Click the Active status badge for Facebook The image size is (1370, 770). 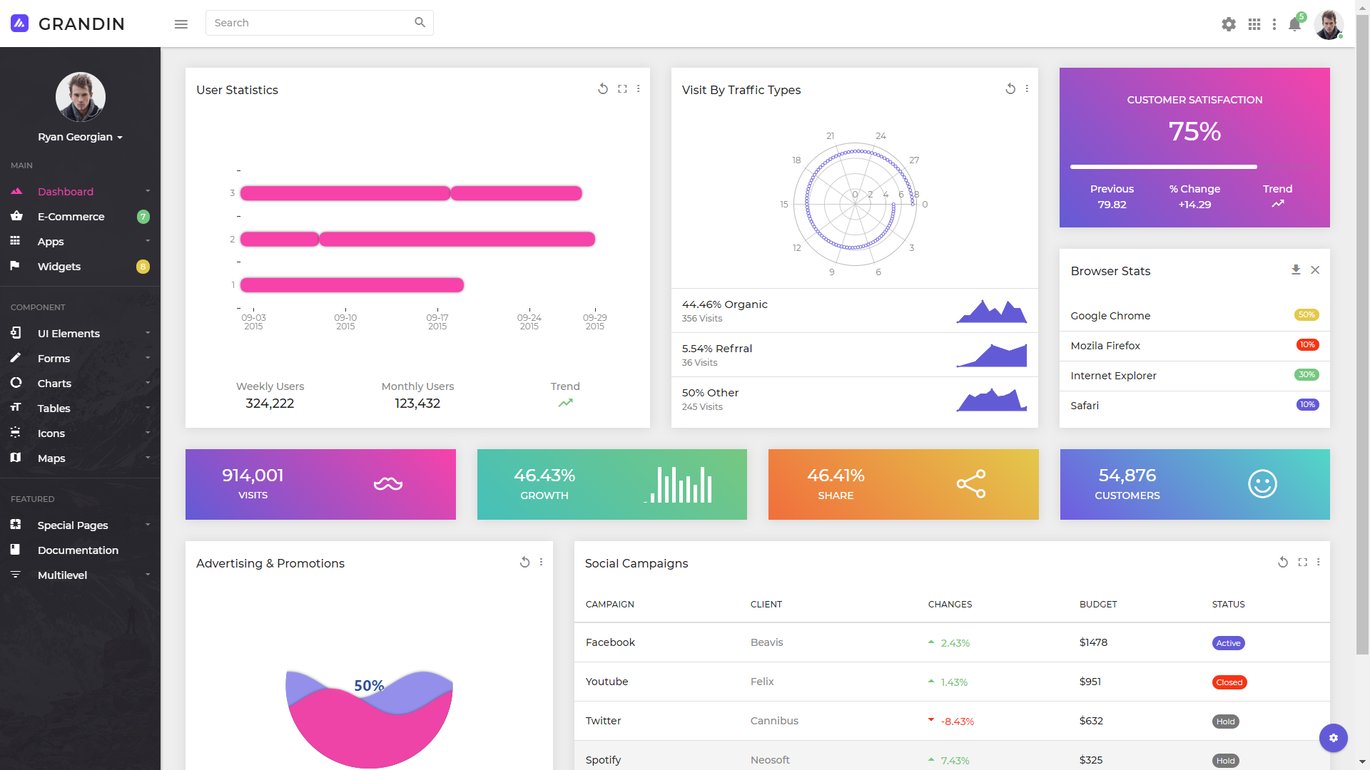pos(1229,643)
